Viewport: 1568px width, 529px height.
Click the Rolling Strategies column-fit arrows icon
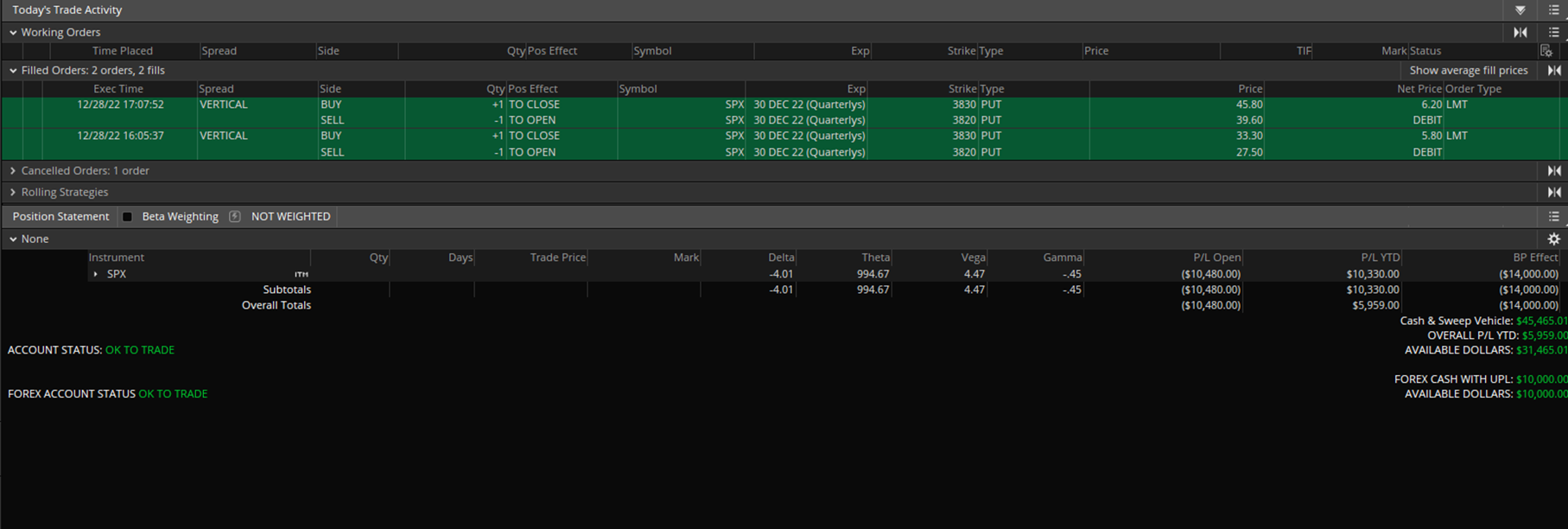click(x=1553, y=192)
